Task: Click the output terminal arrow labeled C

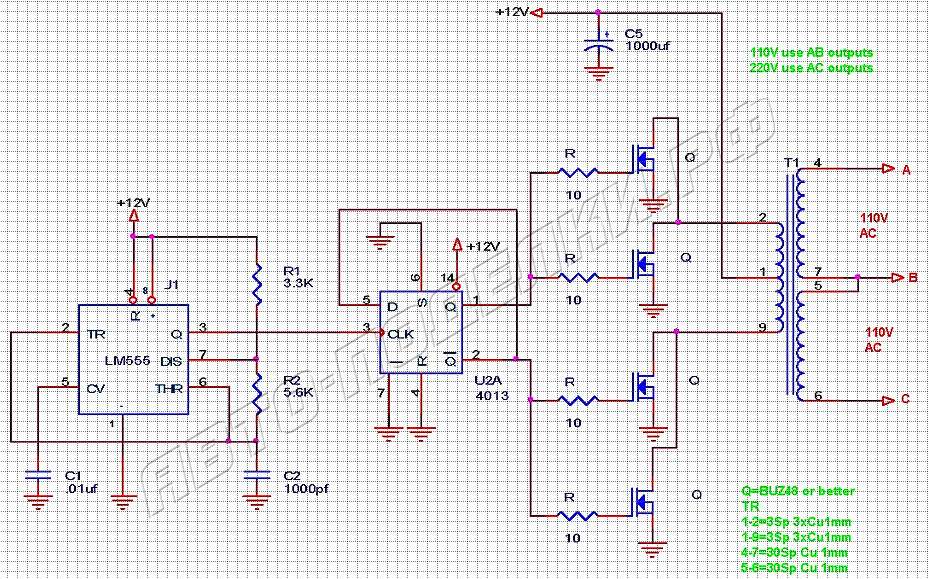Action: [x=888, y=401]
